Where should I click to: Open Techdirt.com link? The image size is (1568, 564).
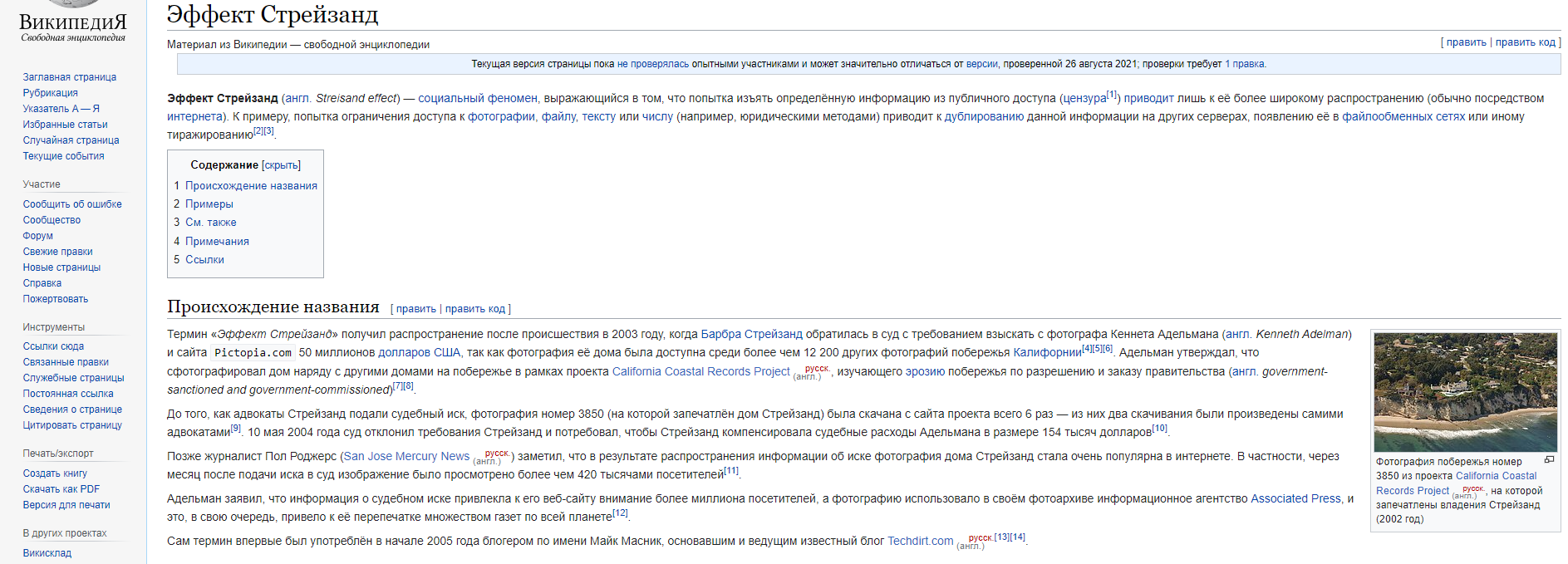point(921,542)
